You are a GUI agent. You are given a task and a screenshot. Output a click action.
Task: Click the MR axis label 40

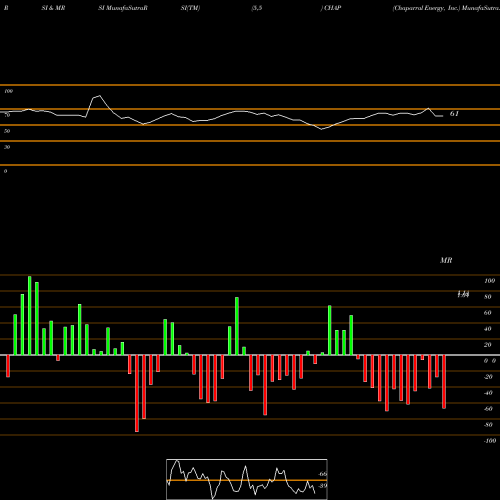click(488, 329)
